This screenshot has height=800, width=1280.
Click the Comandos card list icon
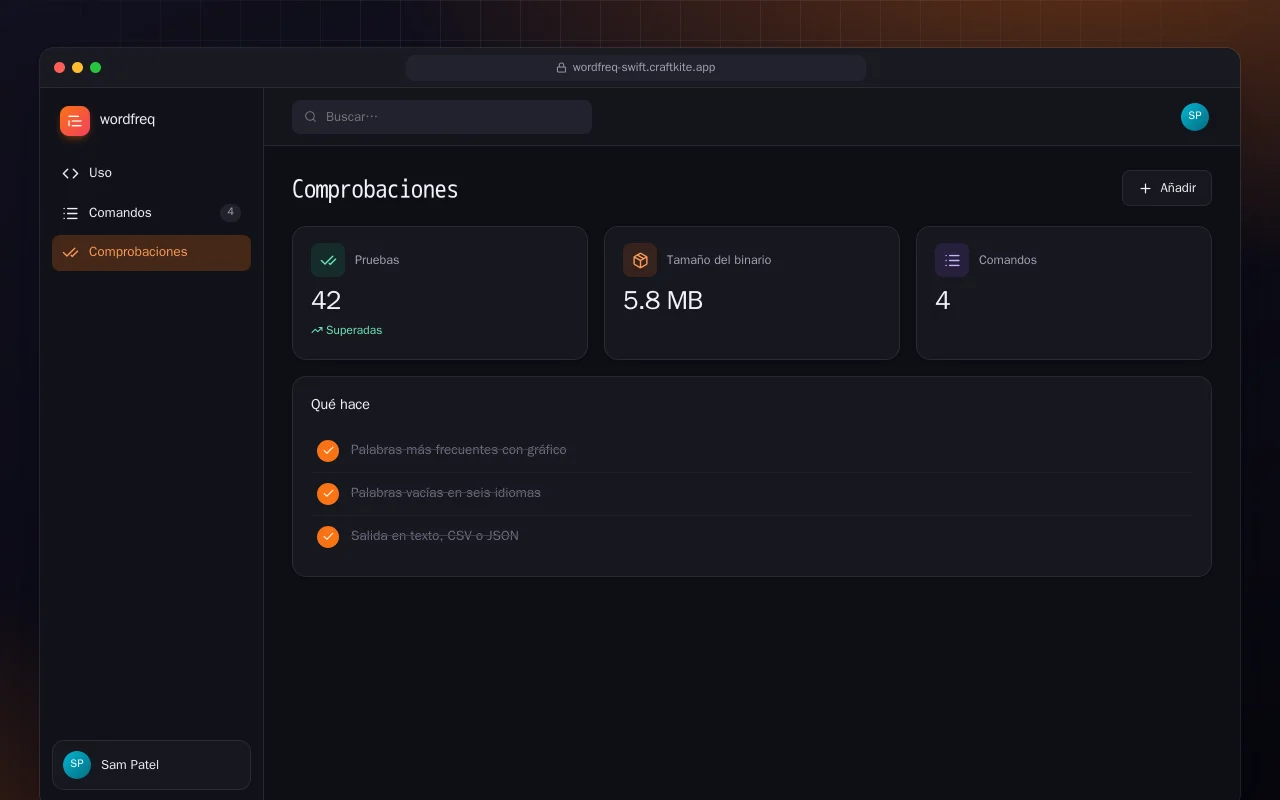pyautogui.click(x=952, y=260)
